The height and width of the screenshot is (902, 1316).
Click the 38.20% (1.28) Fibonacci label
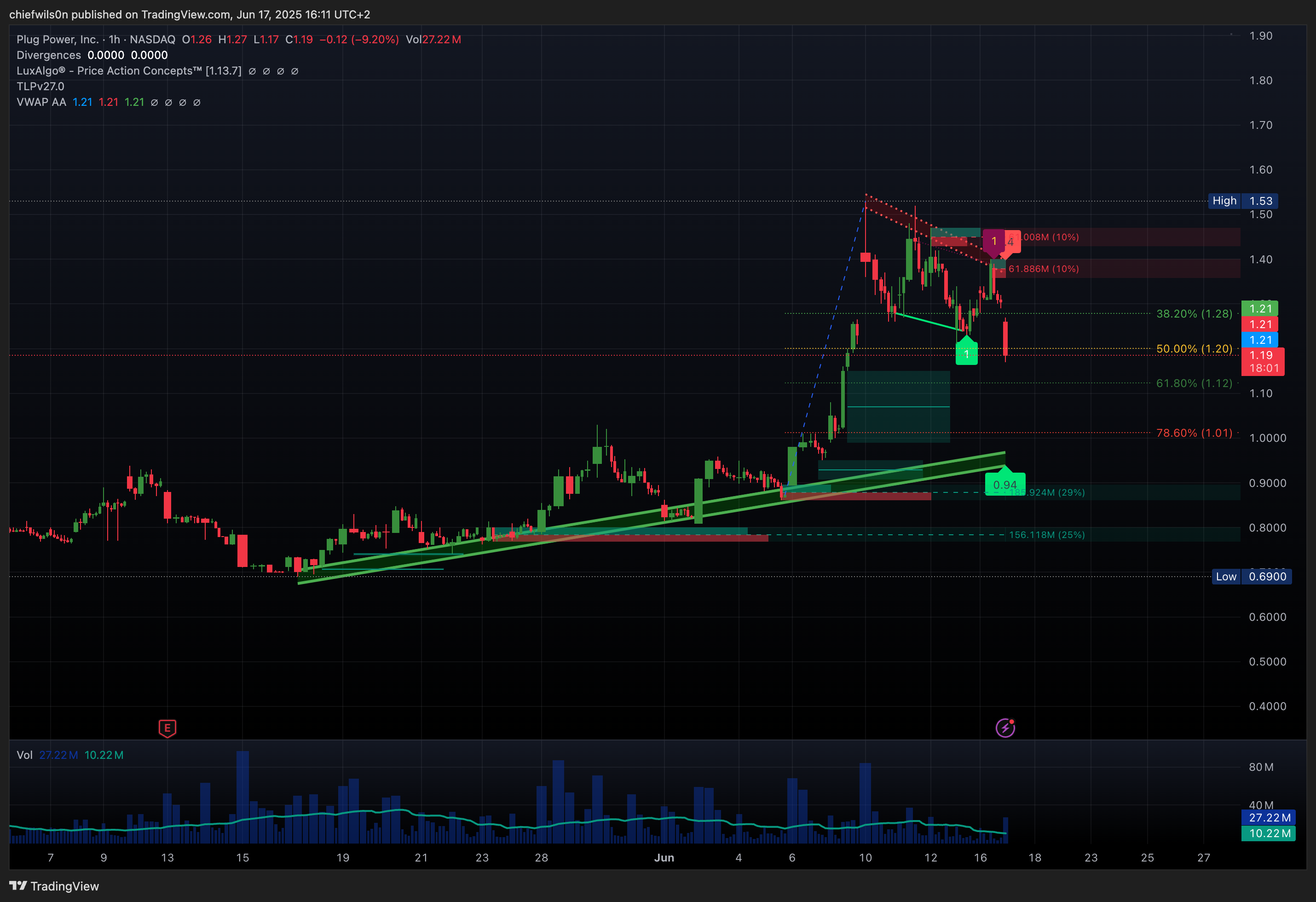1194,314
